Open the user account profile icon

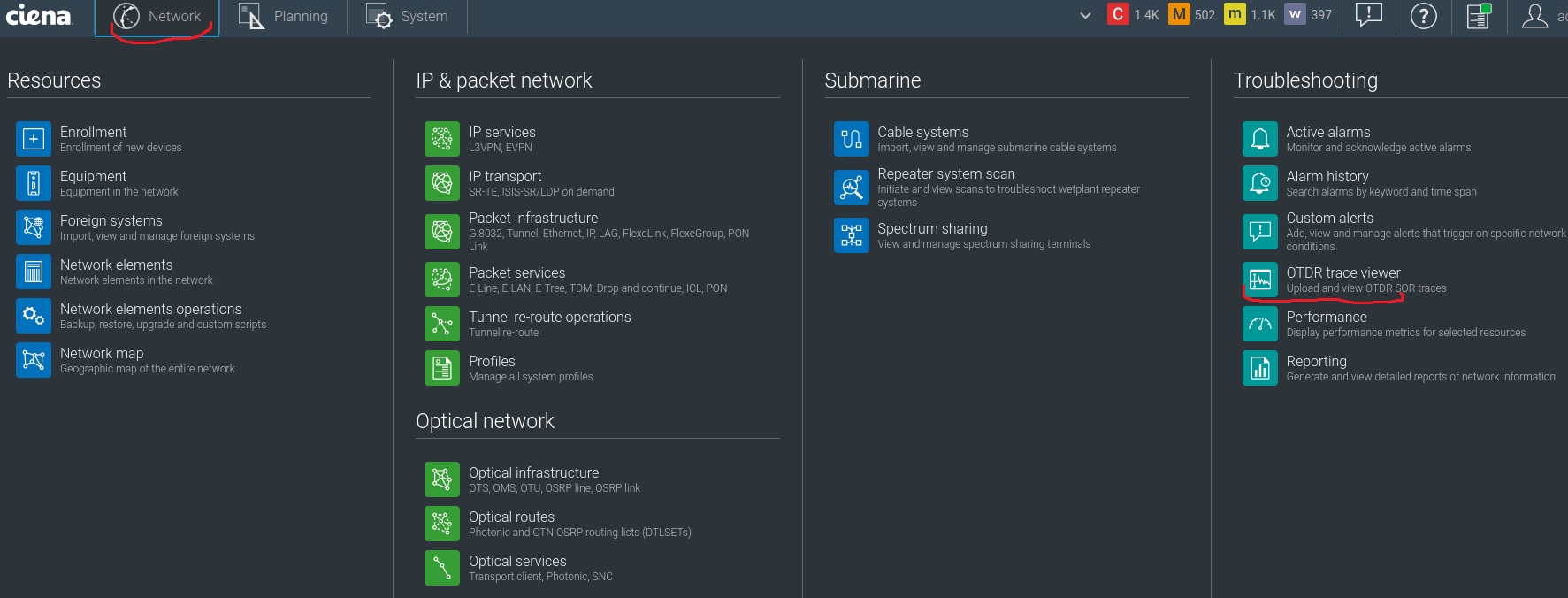[x=1534, y=16]
